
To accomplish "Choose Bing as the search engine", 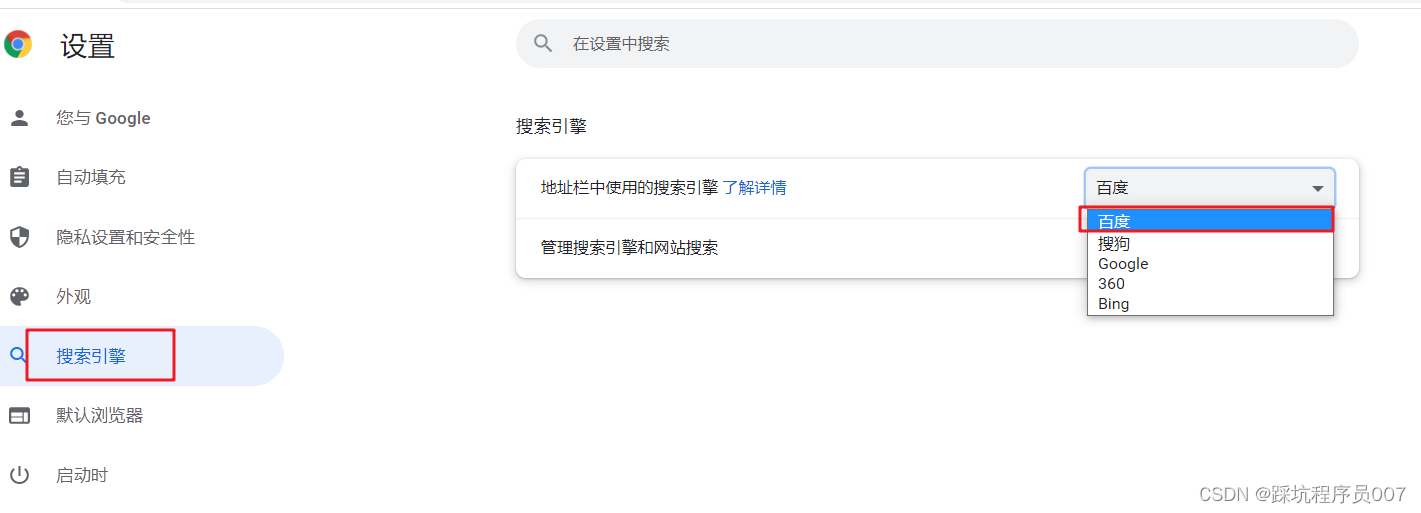I will tap(1210, 303).
